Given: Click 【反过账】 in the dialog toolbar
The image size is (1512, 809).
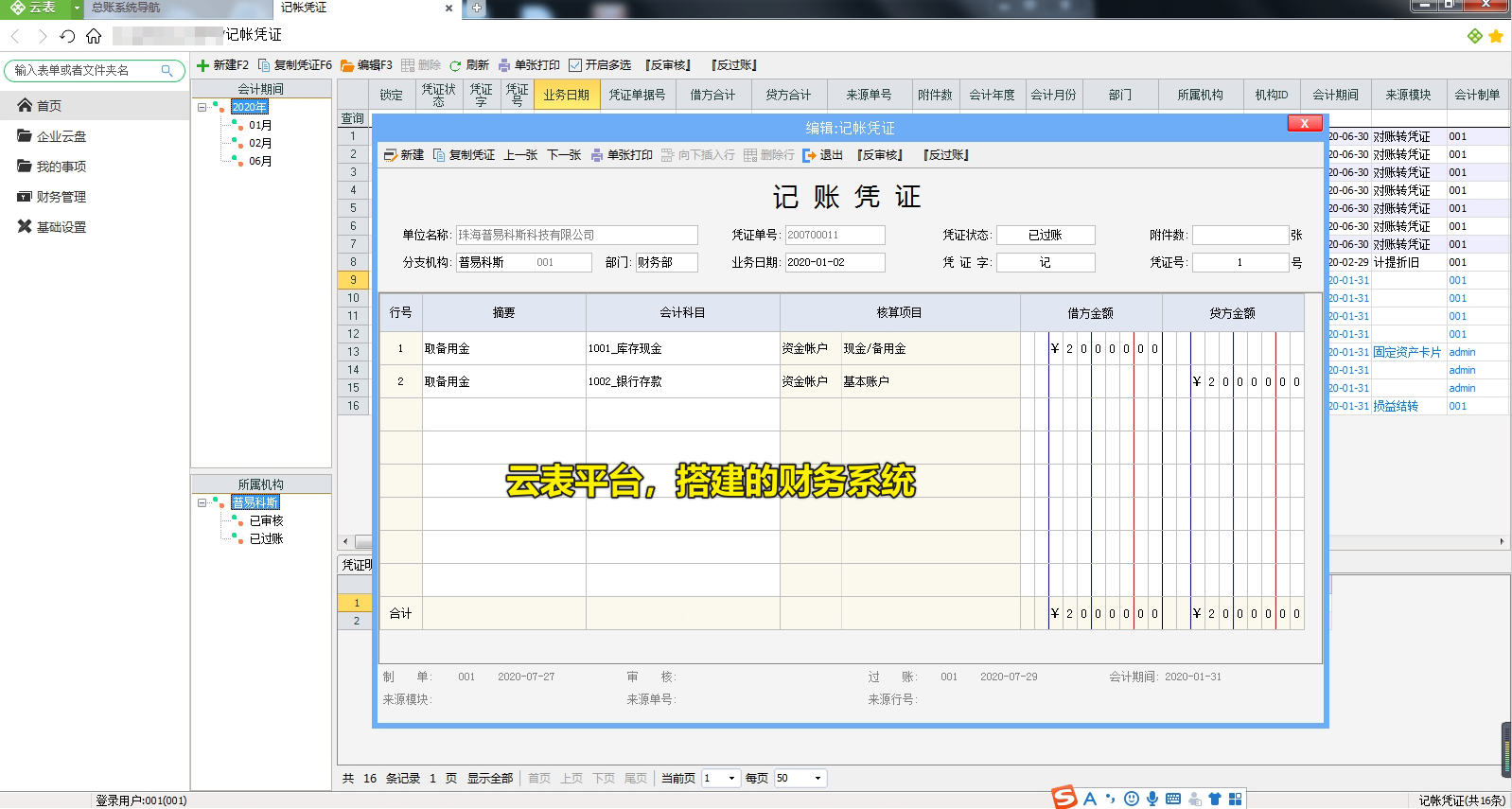Looking at the screenshot, I should click(x=946, y=155).
